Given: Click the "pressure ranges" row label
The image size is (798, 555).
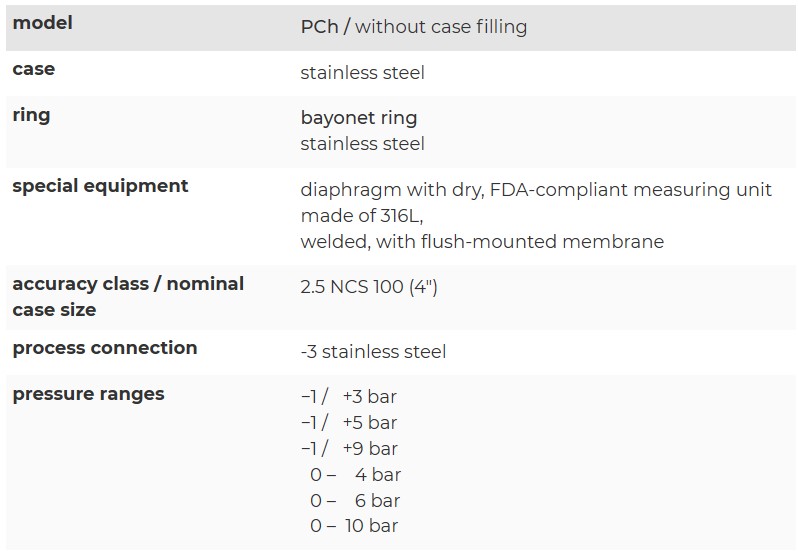Looking at the screenshot, I should tap(88, 394).
